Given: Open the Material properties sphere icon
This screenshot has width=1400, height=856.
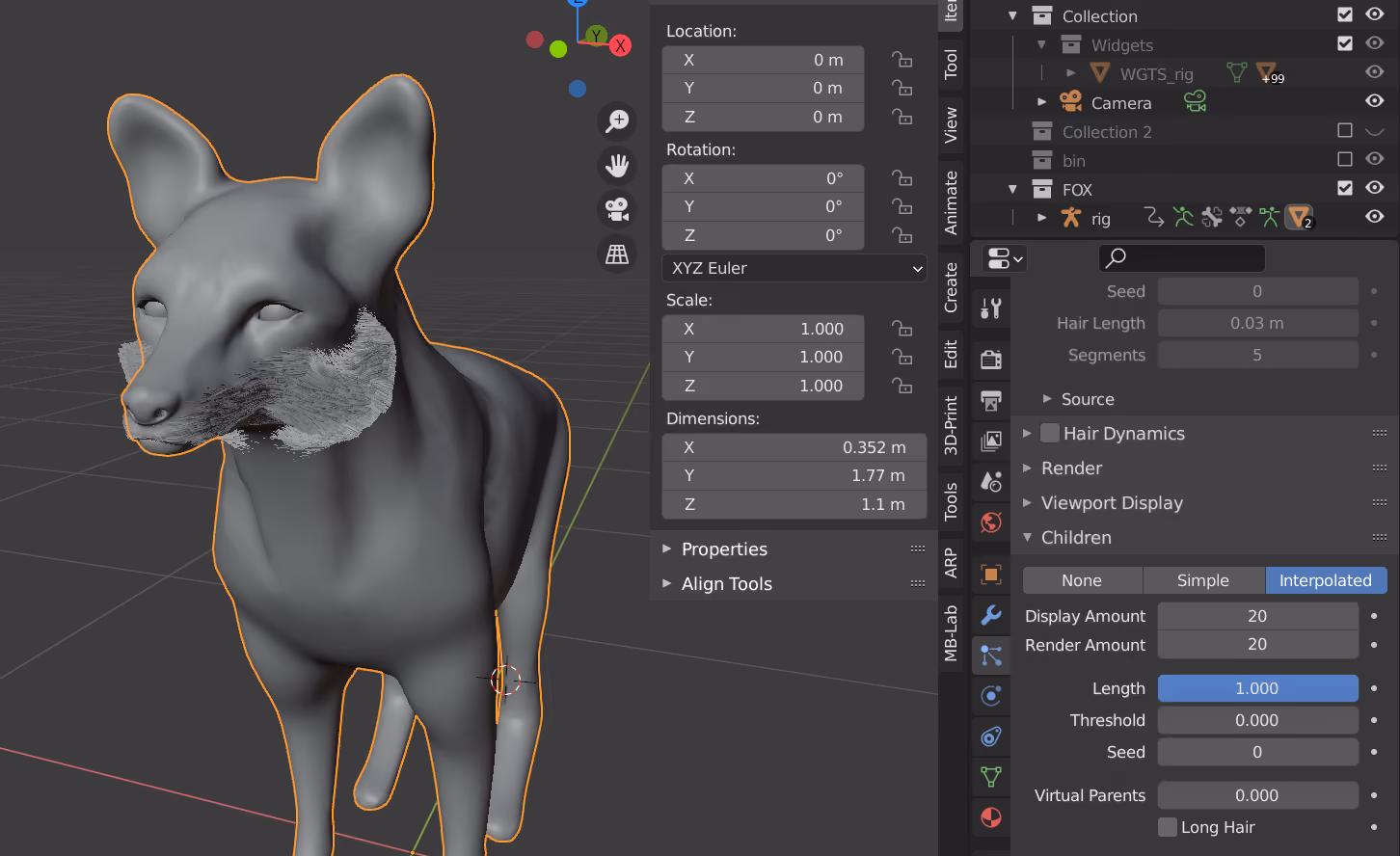Looking at the screenshot, I should 991,817.
